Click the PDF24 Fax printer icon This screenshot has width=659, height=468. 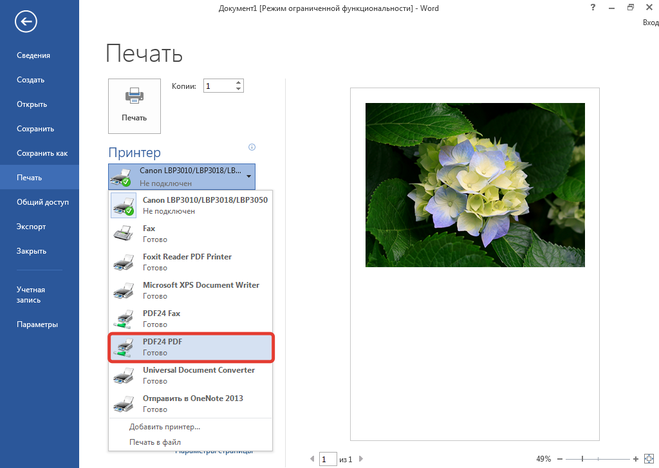coord(124,318)
